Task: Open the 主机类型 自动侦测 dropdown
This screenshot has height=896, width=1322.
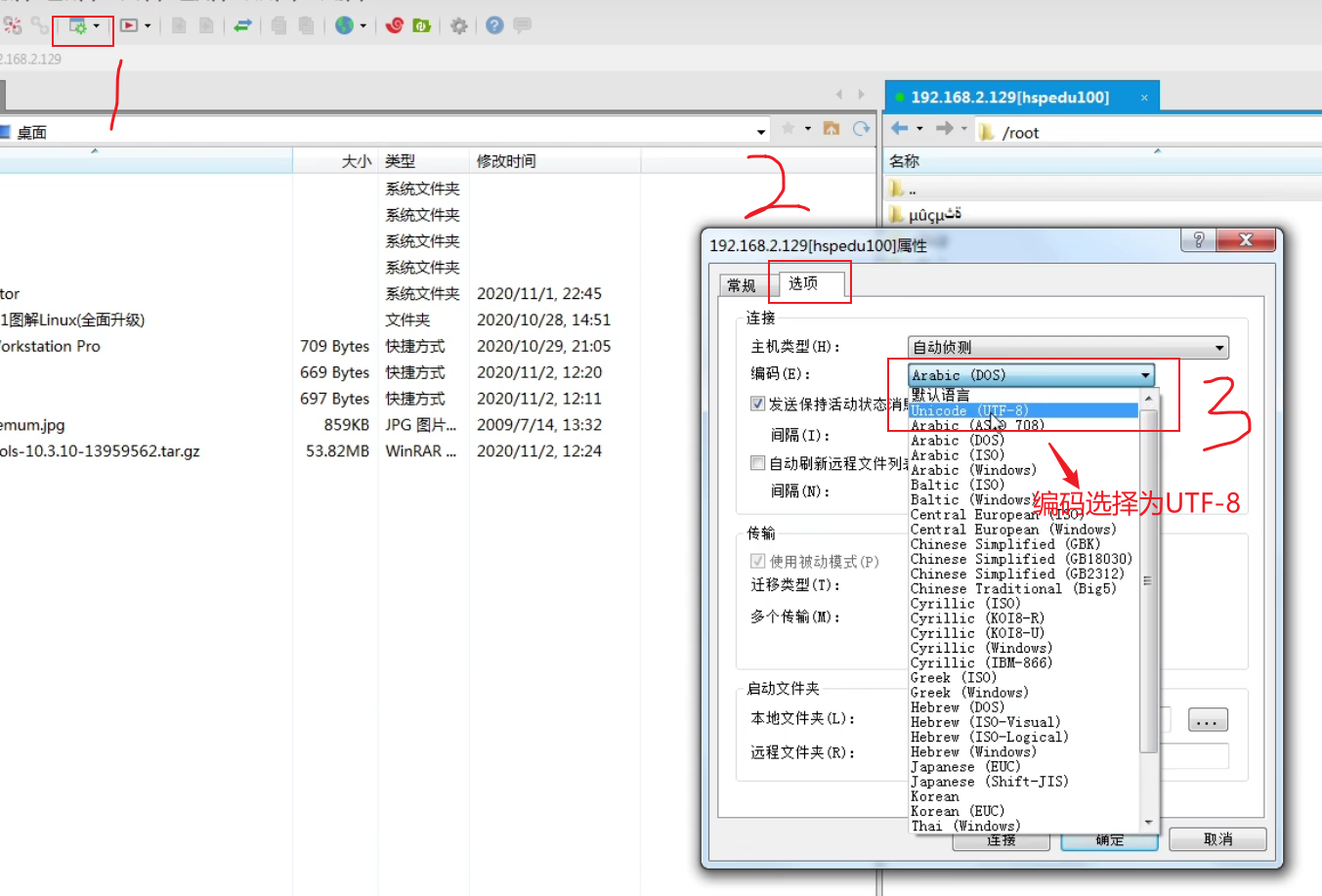Action: (1068, 347)
